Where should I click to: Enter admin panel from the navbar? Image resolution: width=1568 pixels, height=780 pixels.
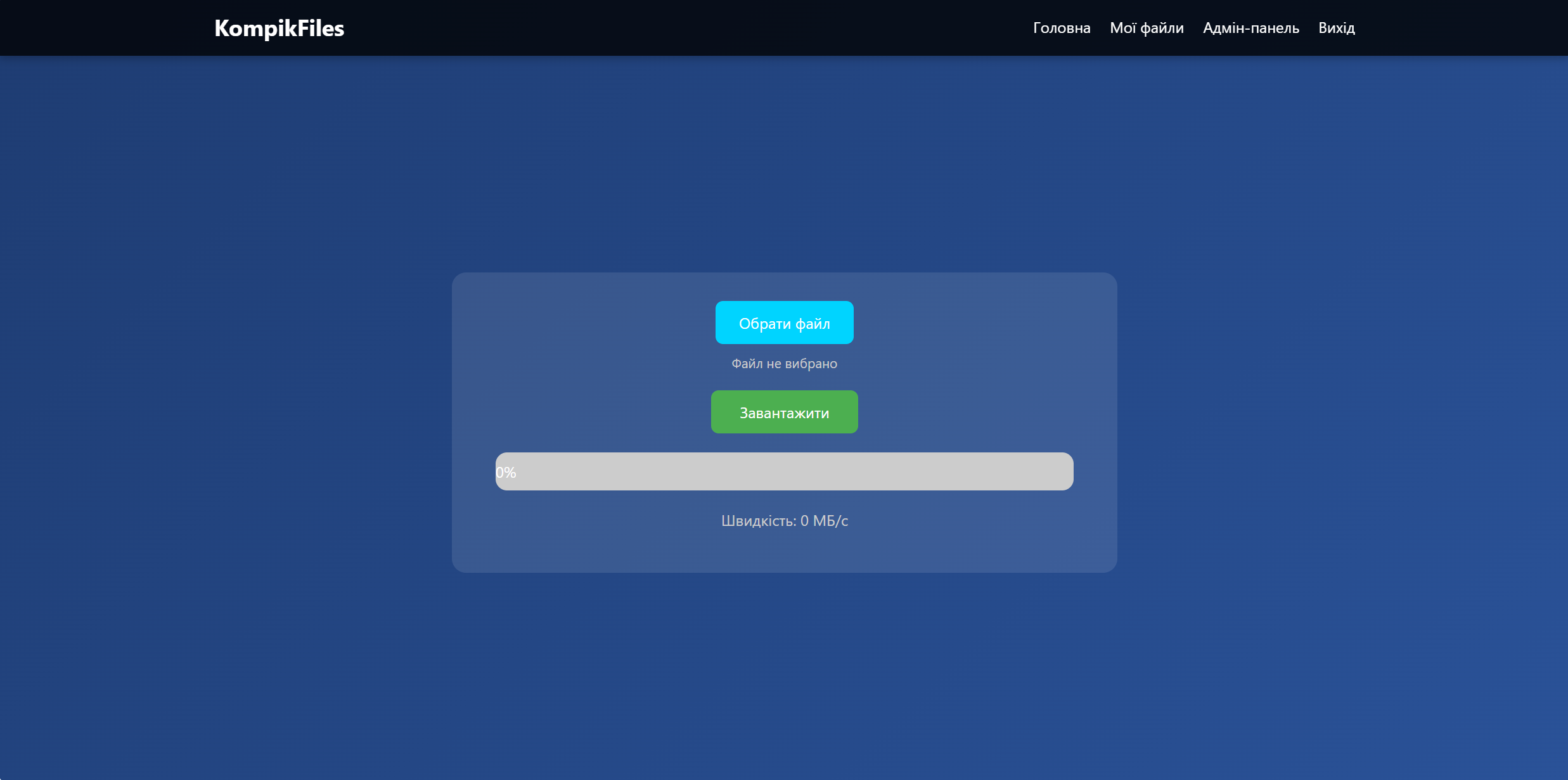(x=1250, y=28)
